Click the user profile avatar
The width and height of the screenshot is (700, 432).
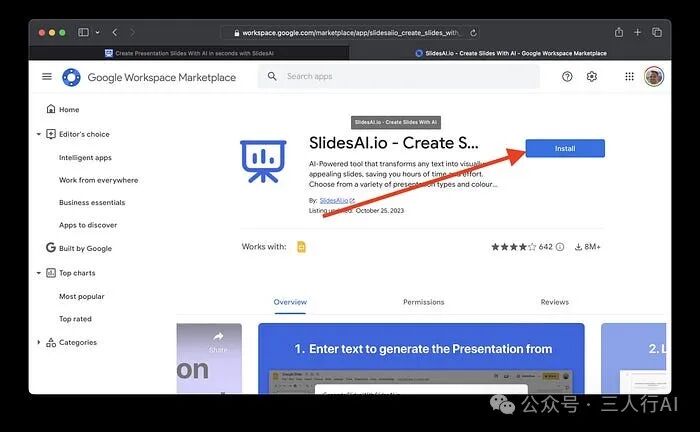pyautogui.click(x=654, y=77)
